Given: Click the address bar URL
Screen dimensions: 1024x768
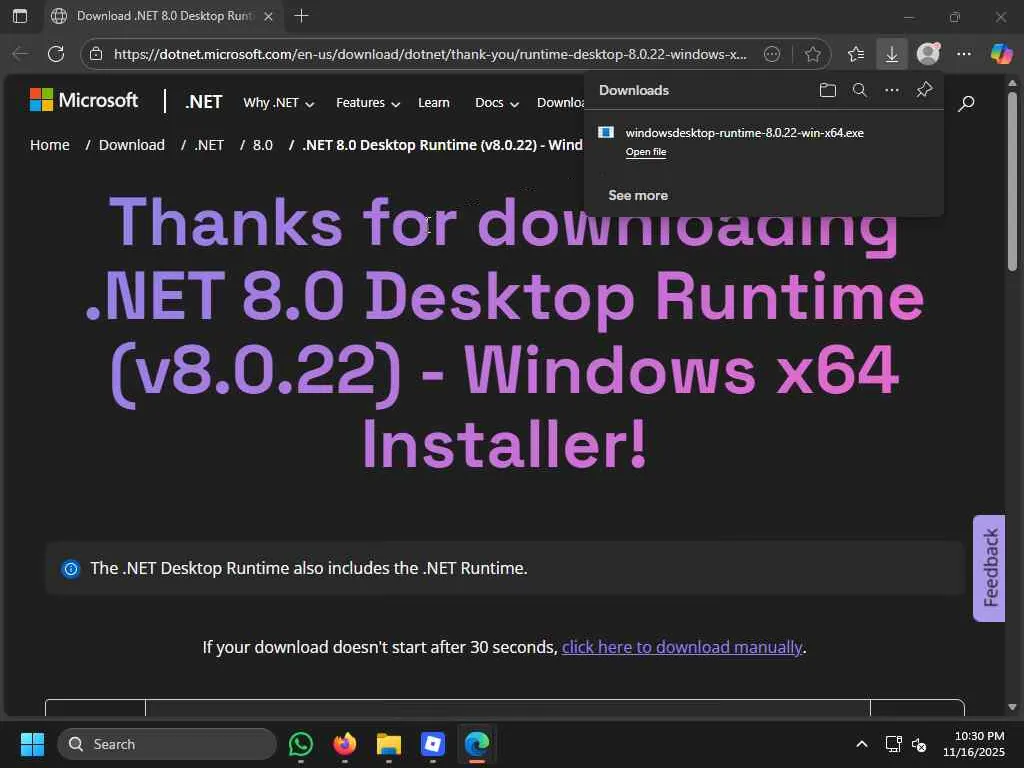Looking at the screenshot, I should (430, 54).
